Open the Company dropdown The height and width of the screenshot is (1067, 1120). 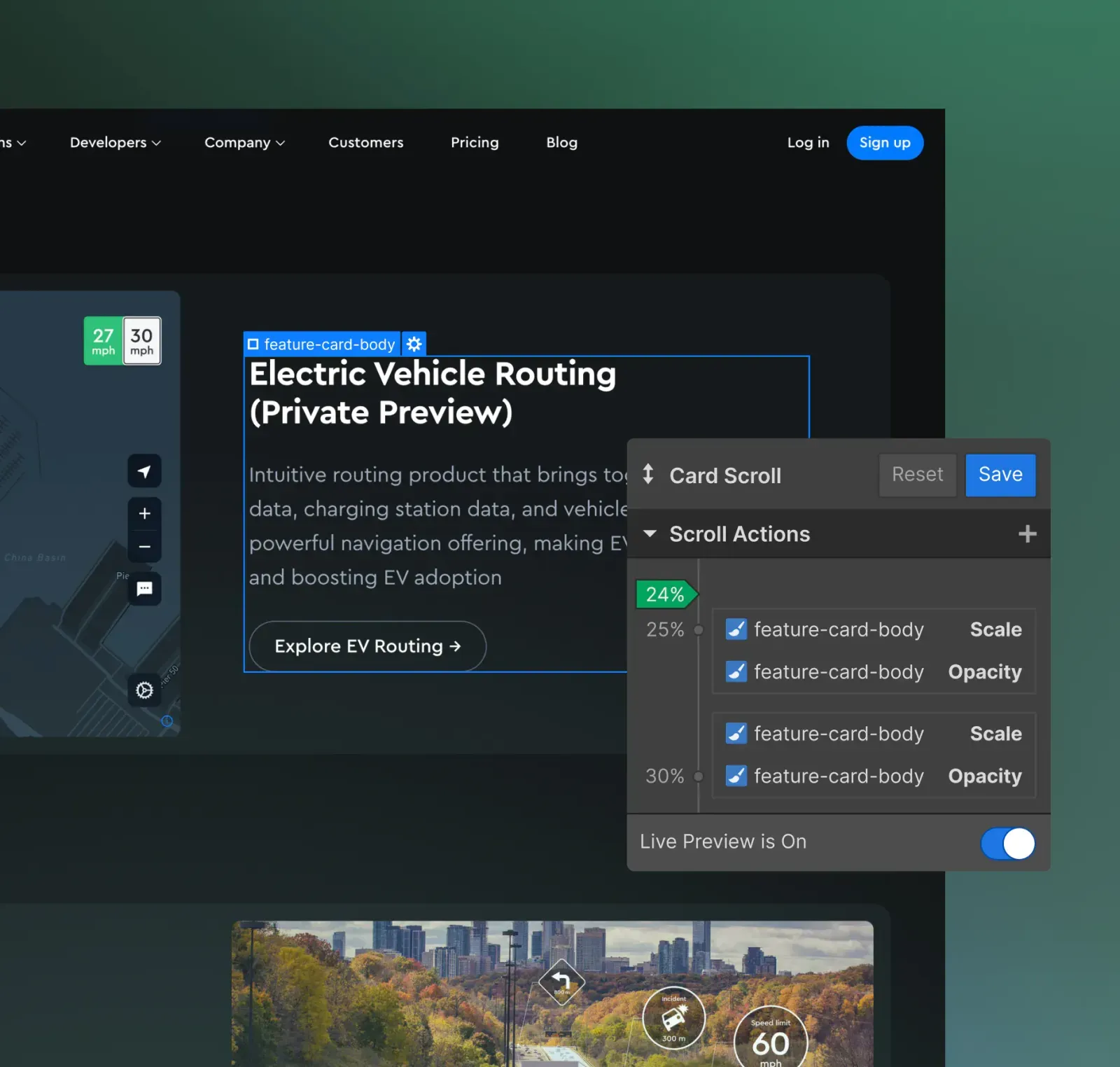[244, 143]
